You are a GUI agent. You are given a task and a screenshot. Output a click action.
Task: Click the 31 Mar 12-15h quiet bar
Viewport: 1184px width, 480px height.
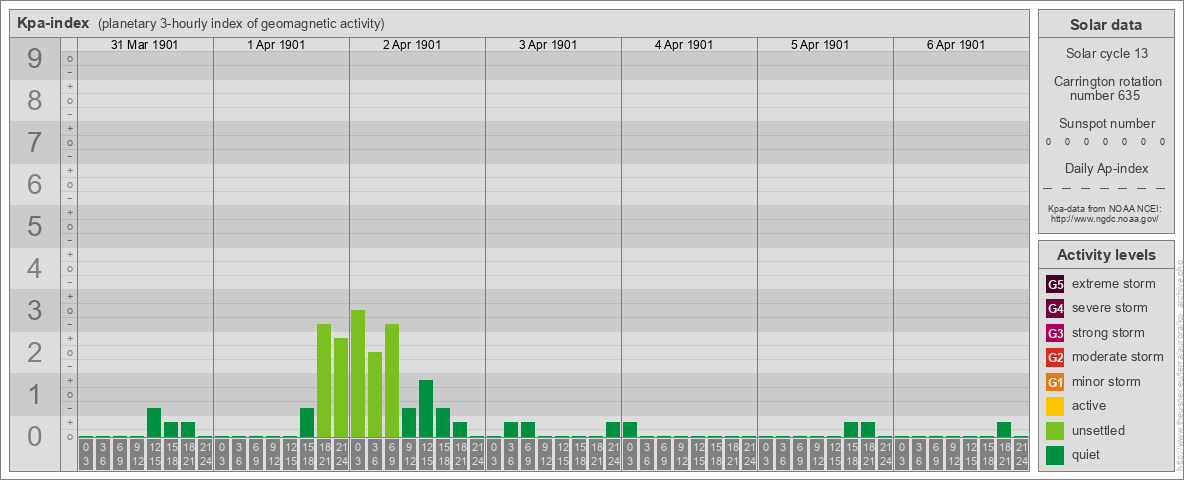pyautogui.click(x=154, y=423)
